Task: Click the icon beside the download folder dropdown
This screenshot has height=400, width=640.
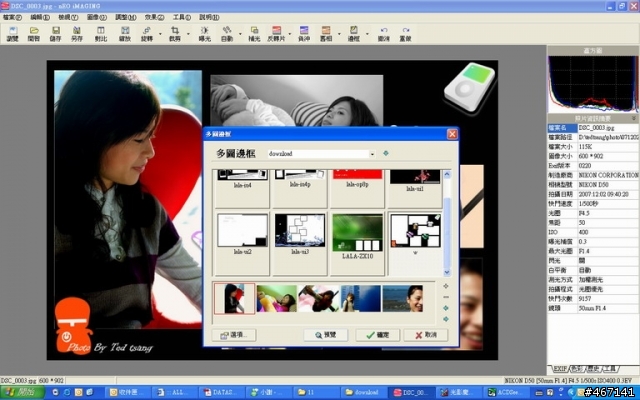Action: 386,153
